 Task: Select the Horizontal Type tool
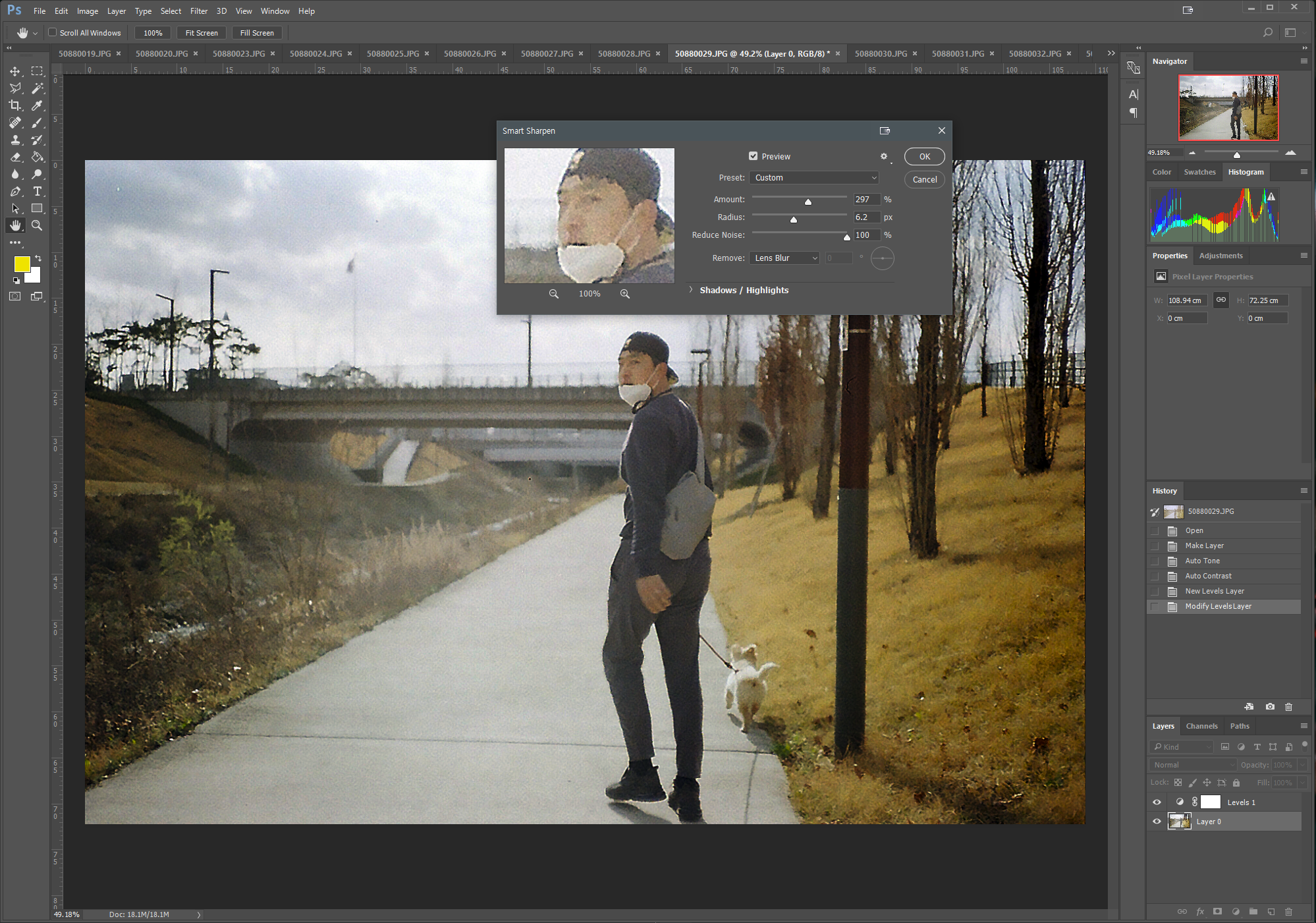pyautogui.click(x=38, y=191)
